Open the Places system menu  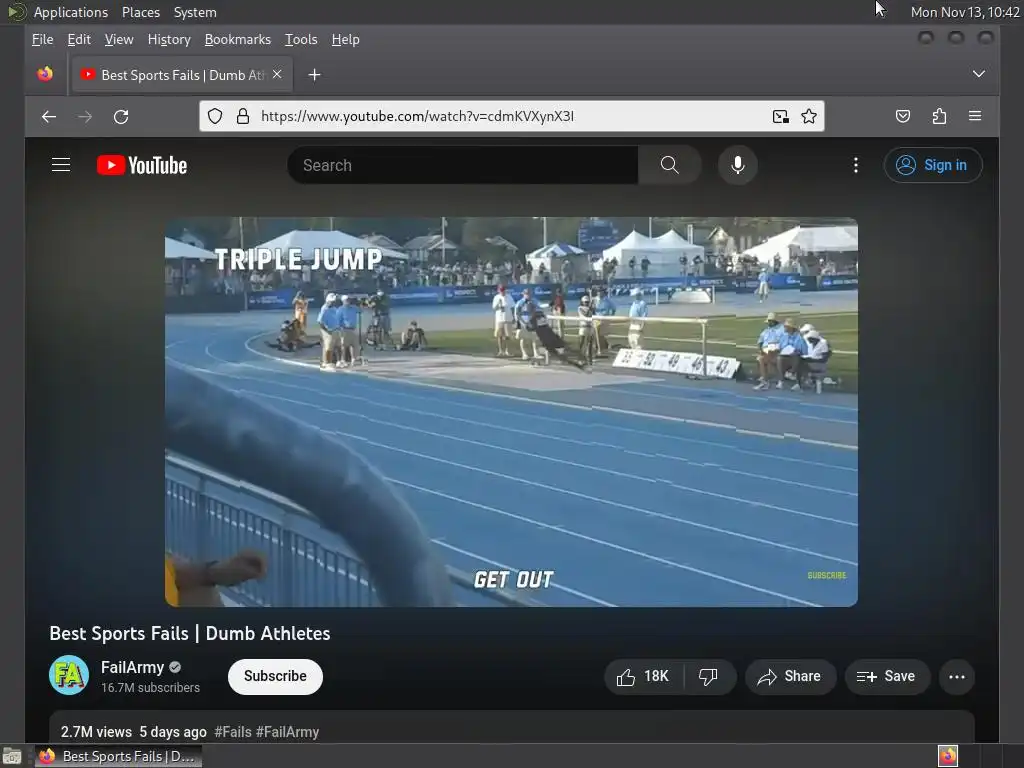pyautogui.click(x=141, y=12)
